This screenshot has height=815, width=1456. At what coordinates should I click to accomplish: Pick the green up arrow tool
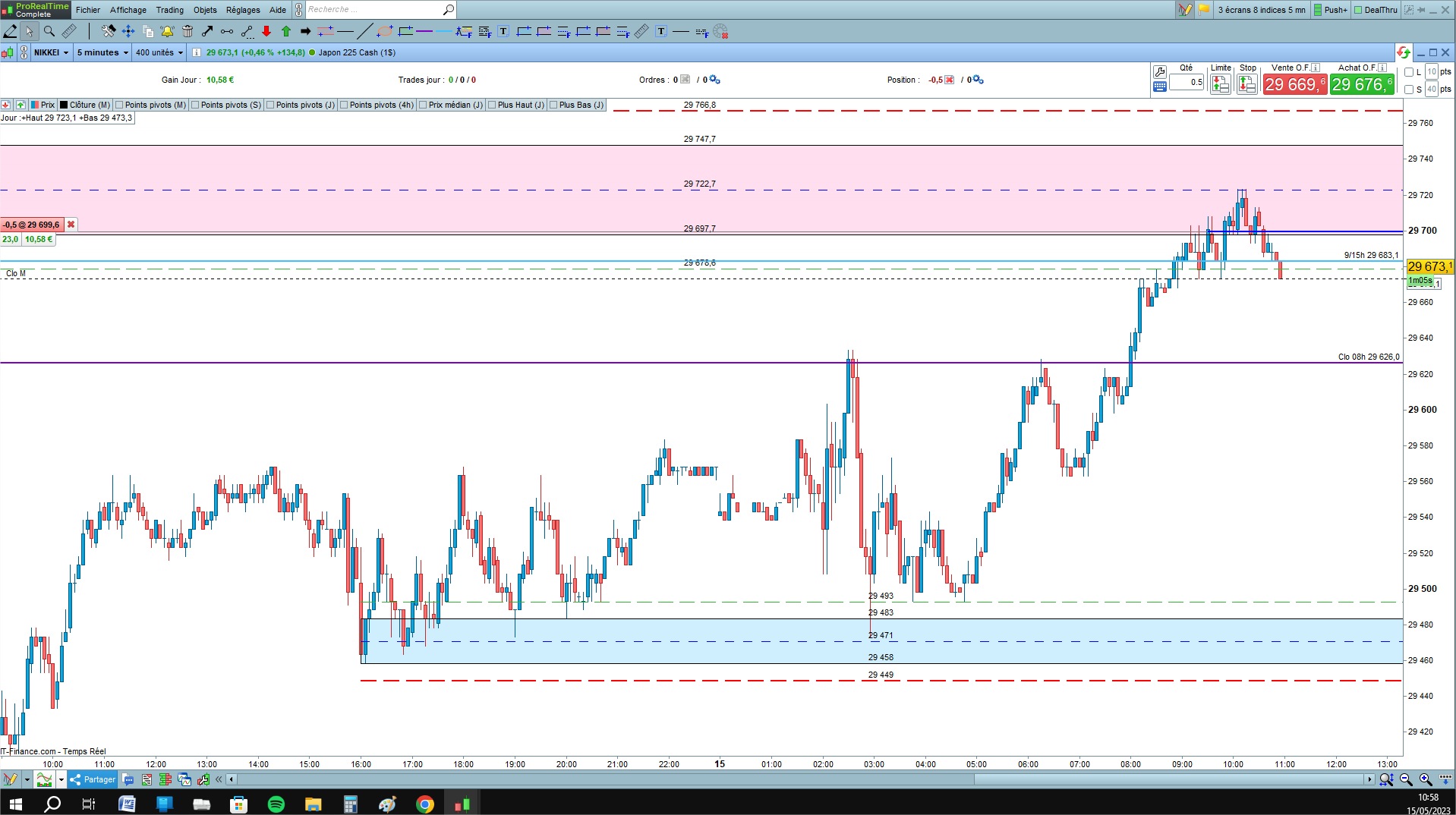point(286,31)
